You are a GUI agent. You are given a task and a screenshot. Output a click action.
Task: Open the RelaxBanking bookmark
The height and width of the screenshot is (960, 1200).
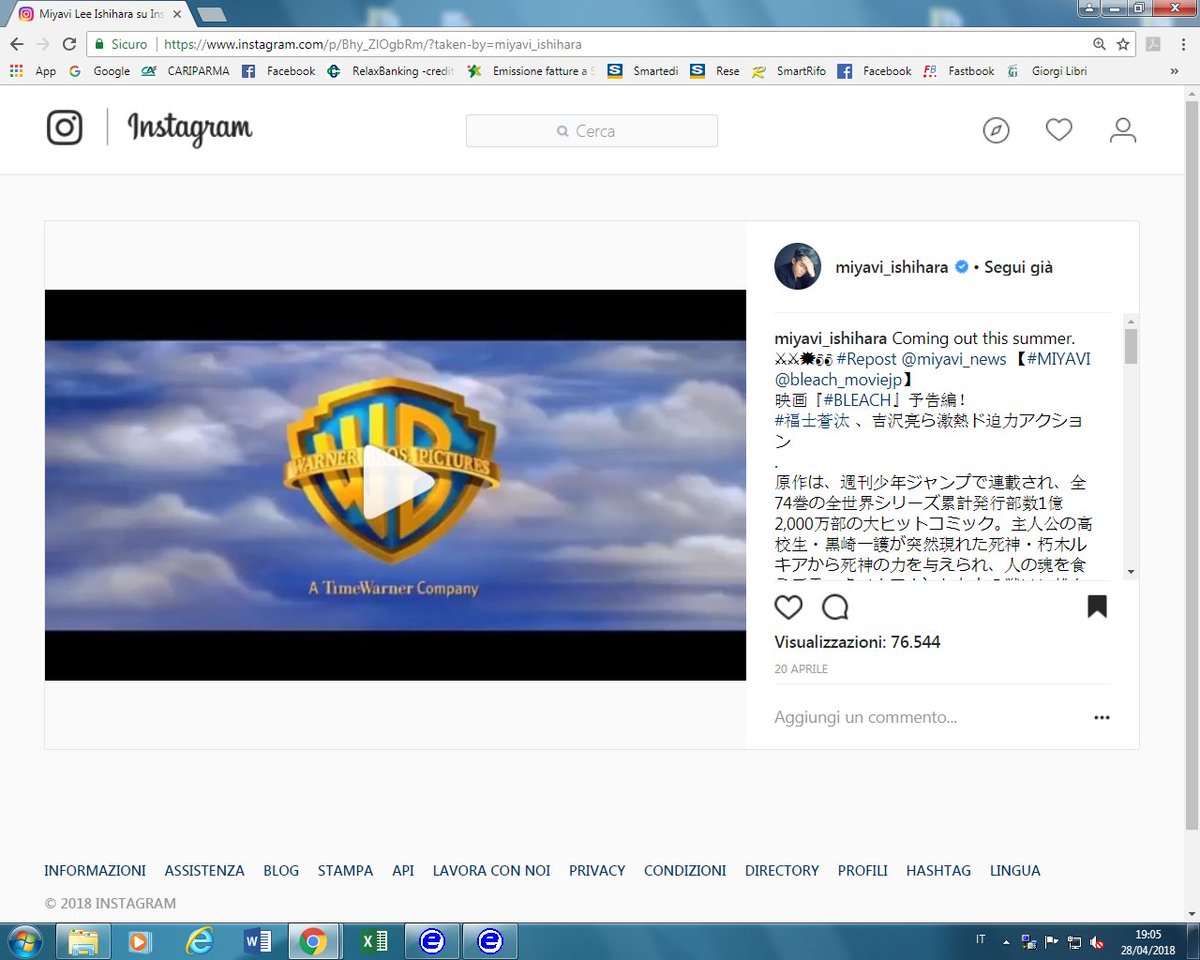393,71
